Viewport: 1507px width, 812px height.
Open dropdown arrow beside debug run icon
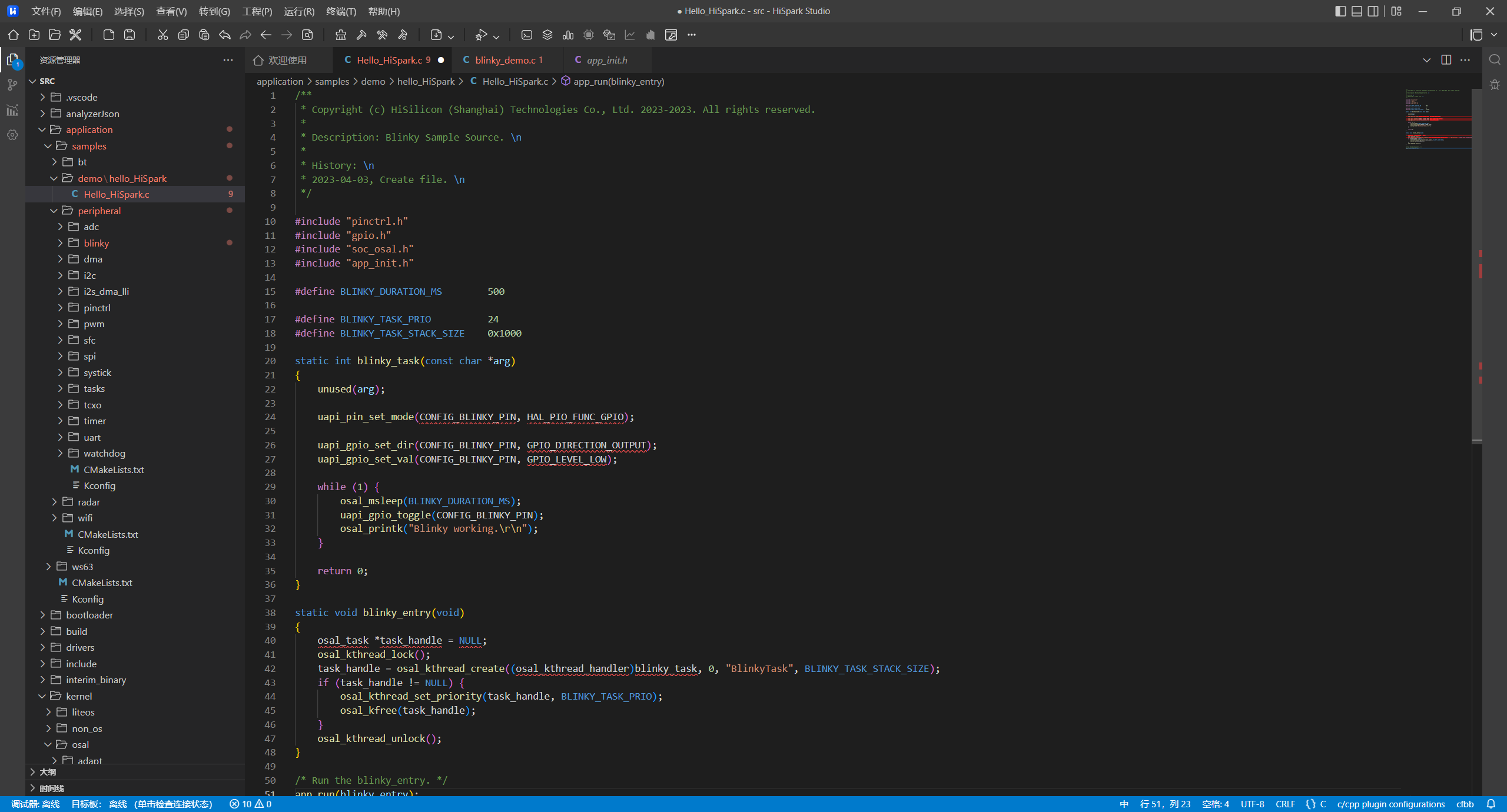(496, 36)
